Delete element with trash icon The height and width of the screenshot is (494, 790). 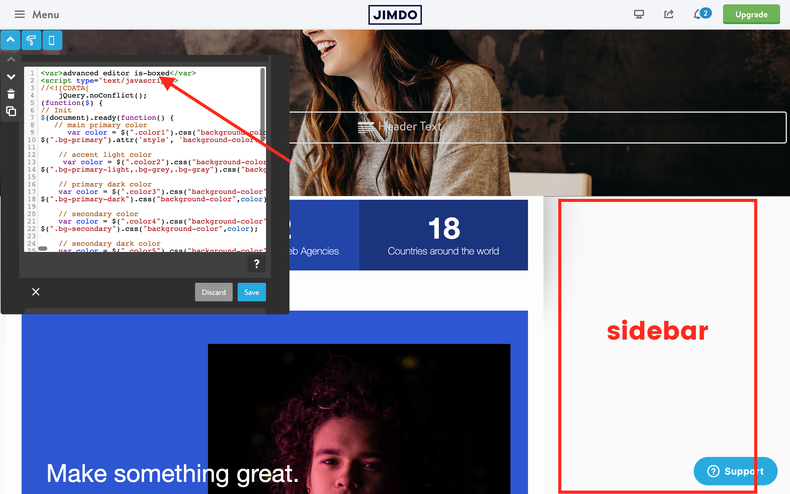pos(11,94)
